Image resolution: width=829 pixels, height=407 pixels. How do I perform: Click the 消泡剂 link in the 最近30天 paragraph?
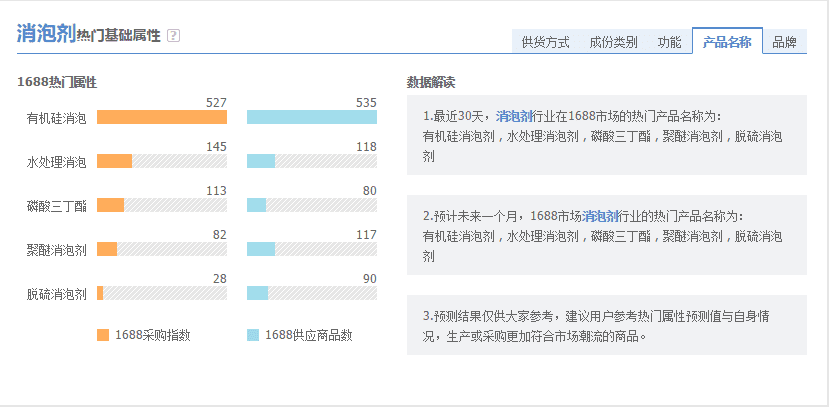[x=514, y=116]
